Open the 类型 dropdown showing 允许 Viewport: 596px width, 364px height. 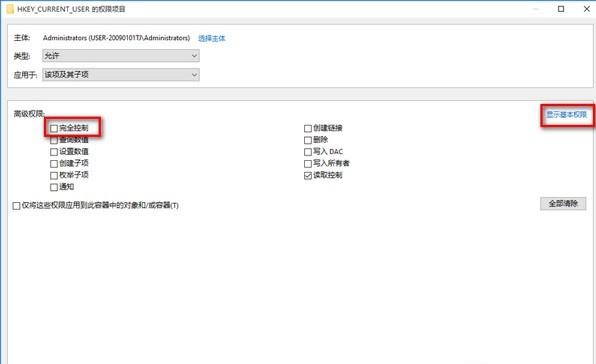[121, 56]
